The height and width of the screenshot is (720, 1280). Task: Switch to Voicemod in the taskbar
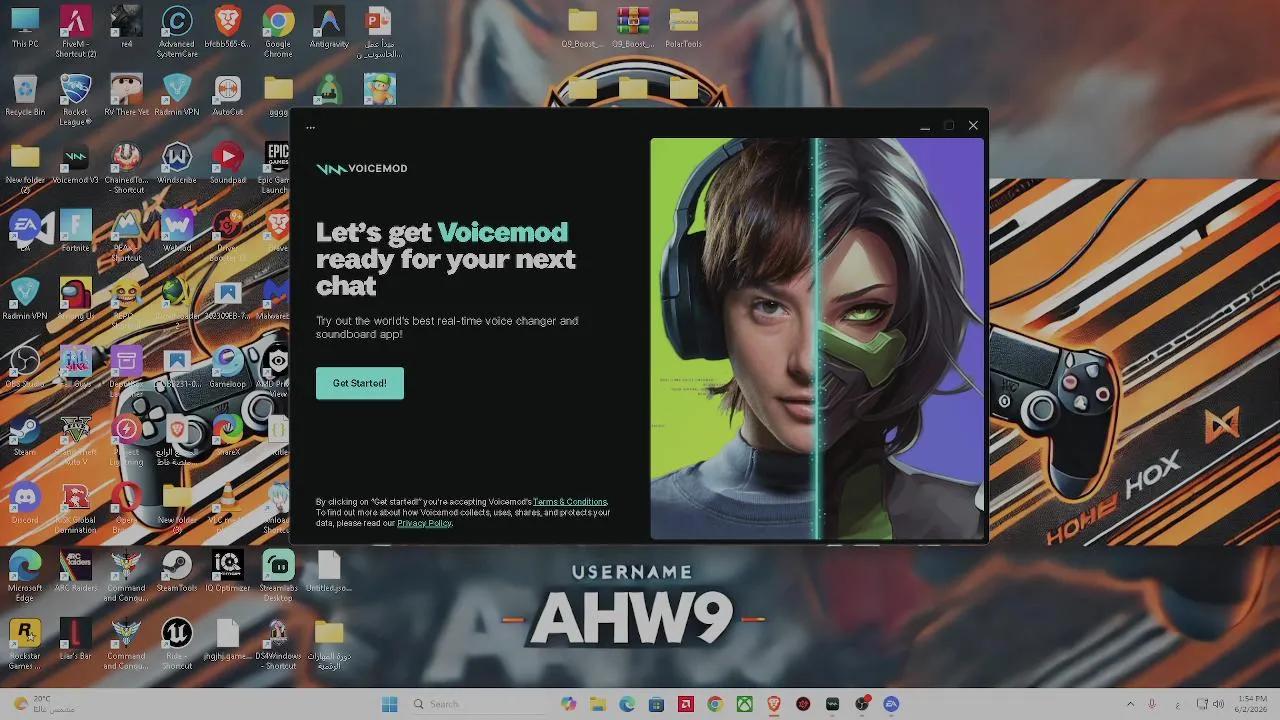(832, 704)
